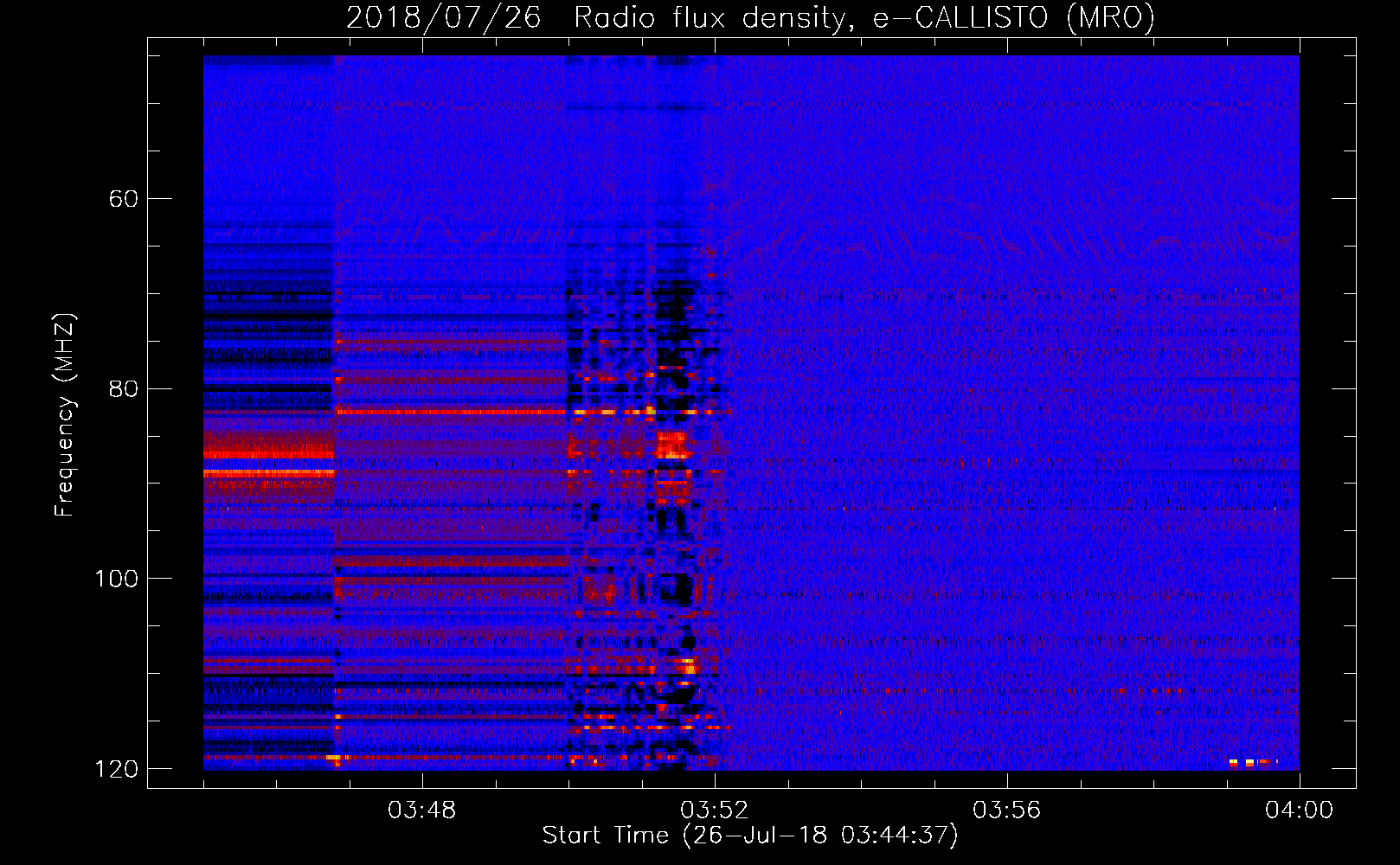1400x865 pixels.
Task: Click the '03:48' time tick label
Action: [422, 811]
